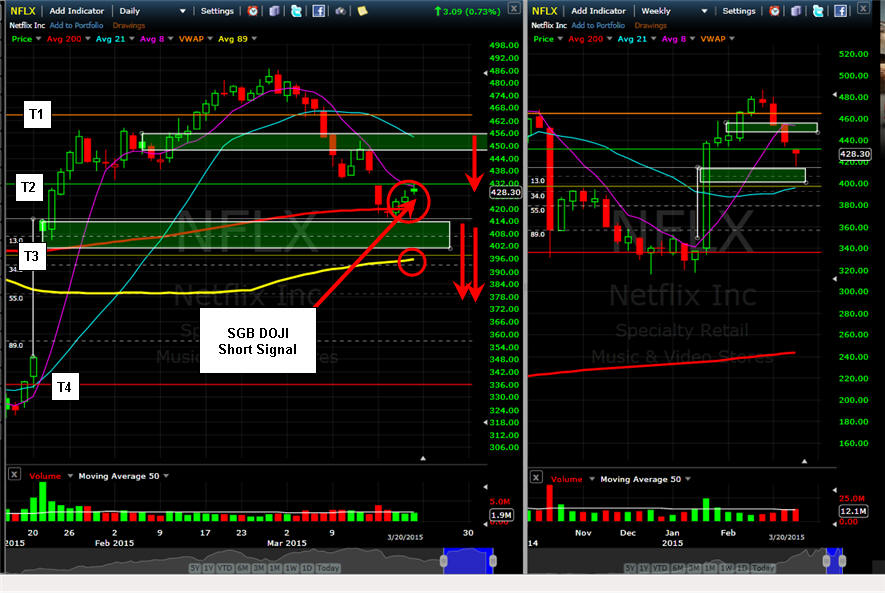Share Daily chart via Facebook icon

[x=318, y=11]
